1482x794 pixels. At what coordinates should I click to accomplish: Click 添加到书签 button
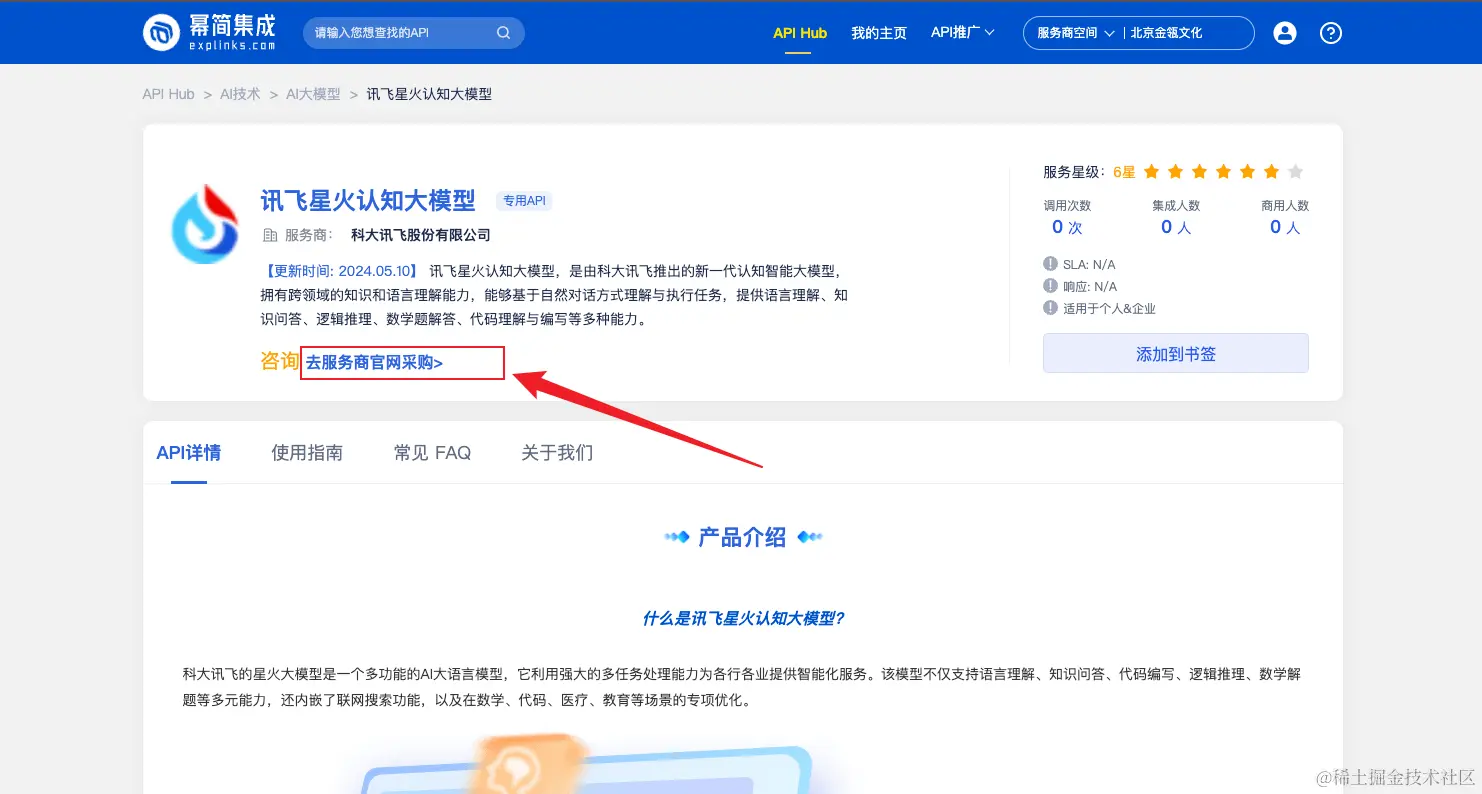click(x=1175, y=353)
